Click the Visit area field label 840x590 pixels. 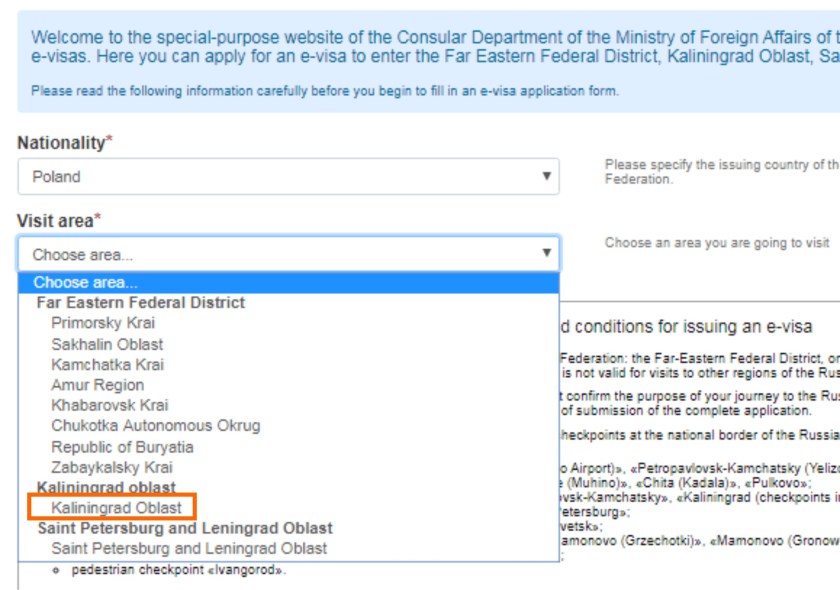point(55,220)
